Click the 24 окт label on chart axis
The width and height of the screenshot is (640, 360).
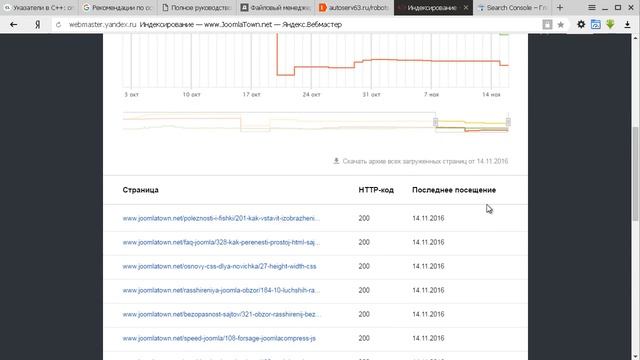click(311, 95)
